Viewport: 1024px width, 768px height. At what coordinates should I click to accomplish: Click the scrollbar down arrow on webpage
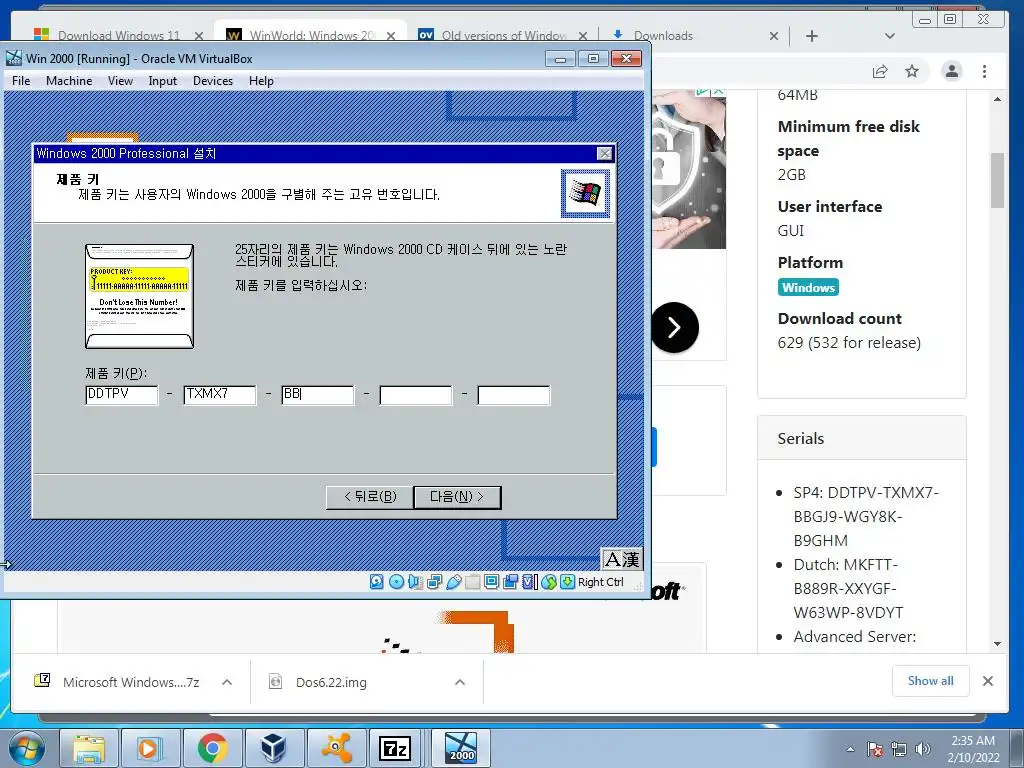[x=997, y=644]
